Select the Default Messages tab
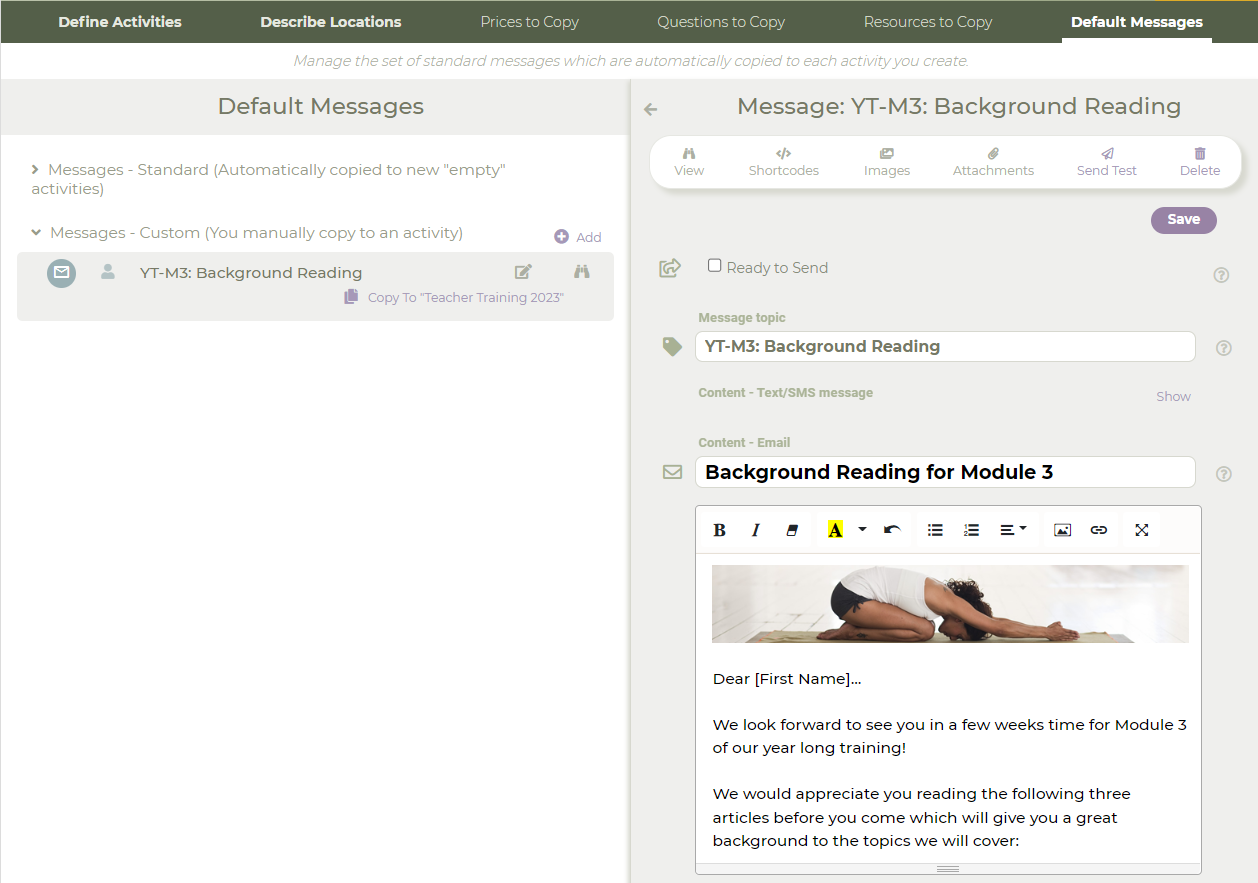This screenshot has width=1258, height=883. tap(1137, 21)
